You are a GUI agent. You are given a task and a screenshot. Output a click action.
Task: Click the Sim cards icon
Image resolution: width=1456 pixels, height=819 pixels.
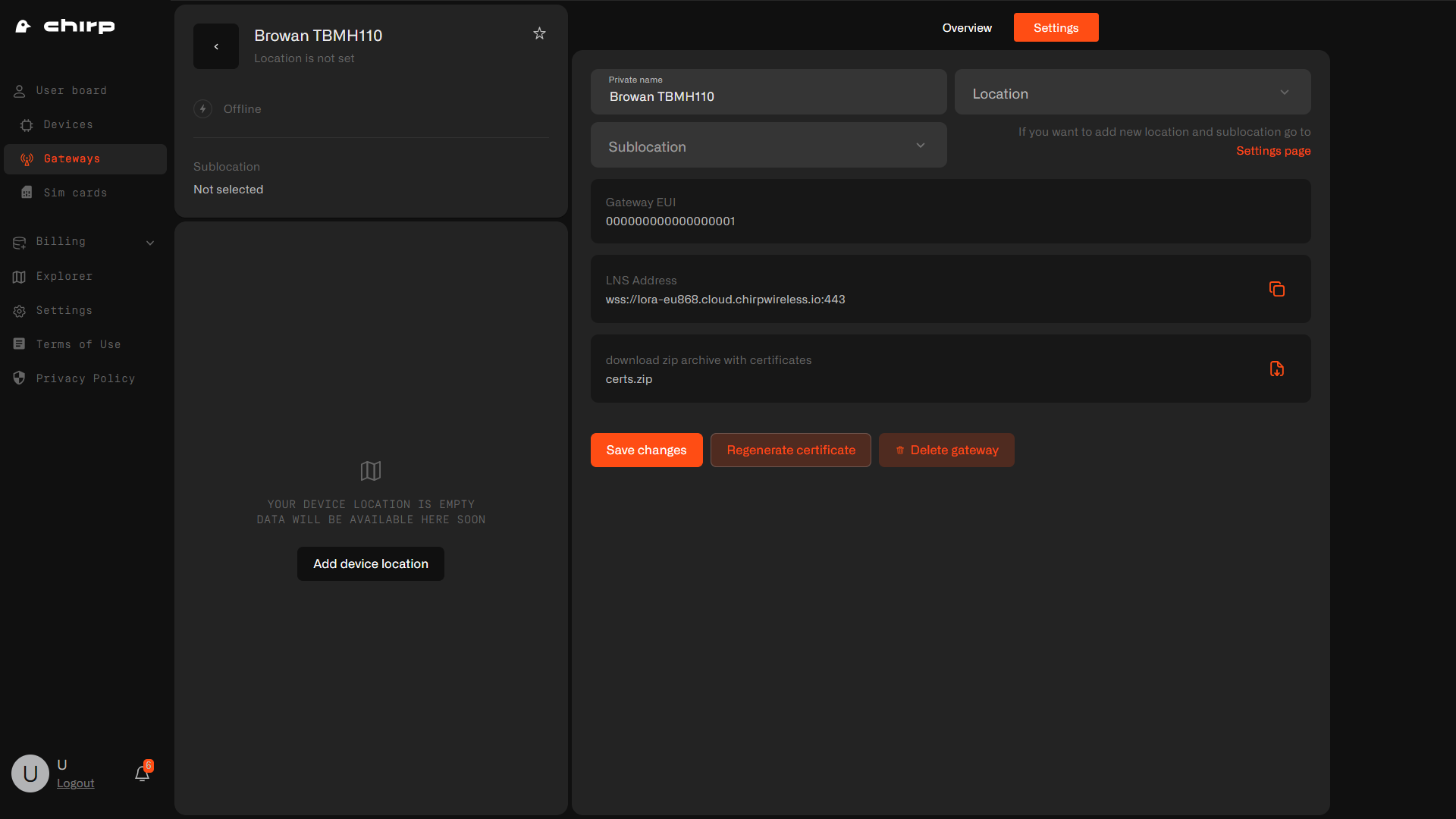(x=27, y=193)
